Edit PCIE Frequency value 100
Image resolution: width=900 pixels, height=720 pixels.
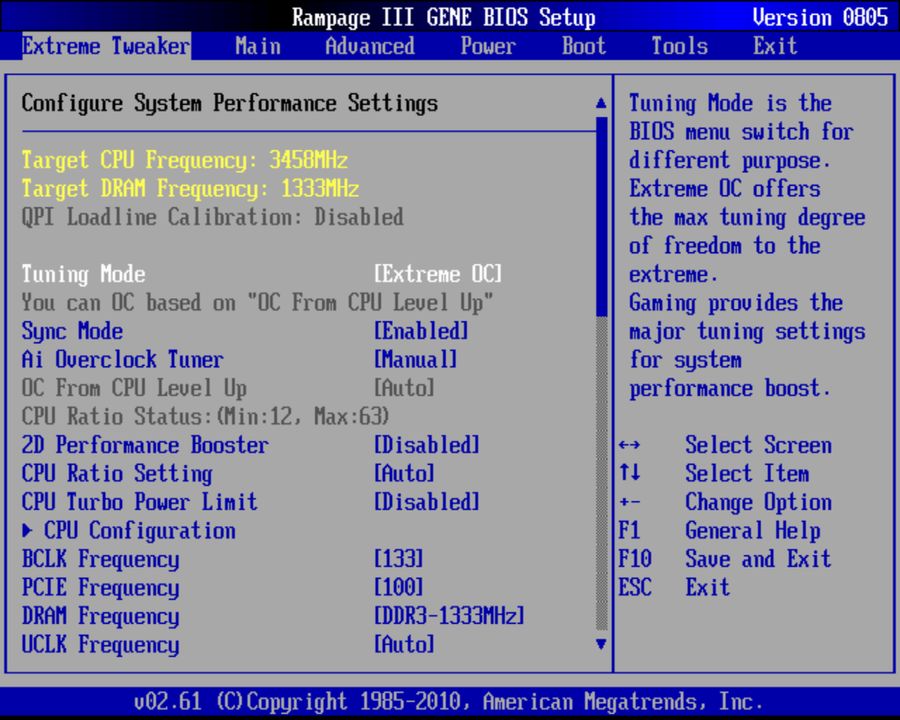[398, 587]
